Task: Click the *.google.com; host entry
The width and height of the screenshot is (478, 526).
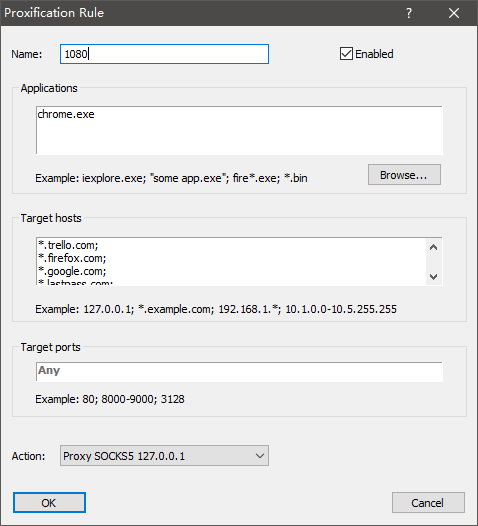Action: pyautogui.click(x=72, y=271)
